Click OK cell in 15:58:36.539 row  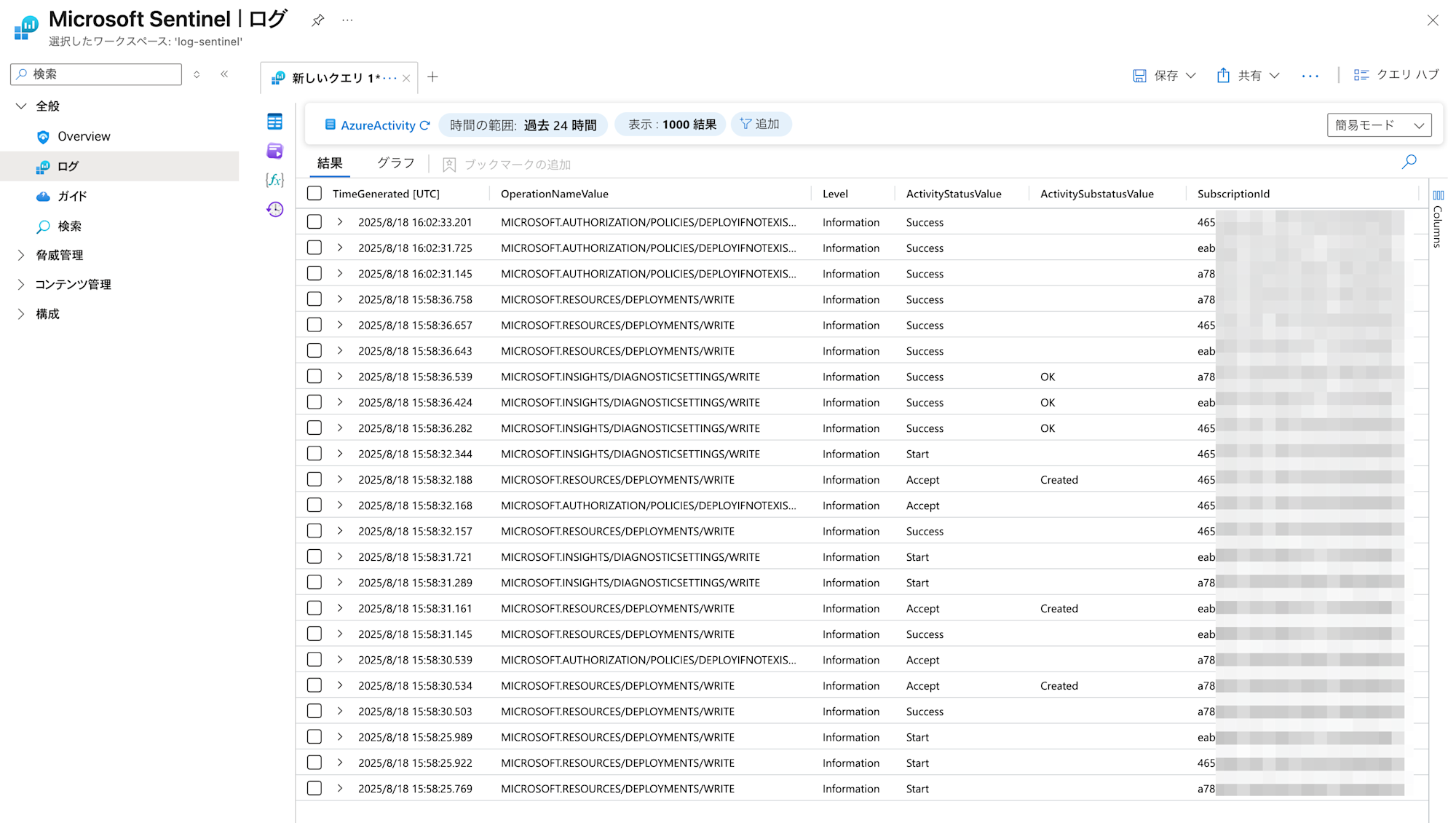[x=1047, y=377]
